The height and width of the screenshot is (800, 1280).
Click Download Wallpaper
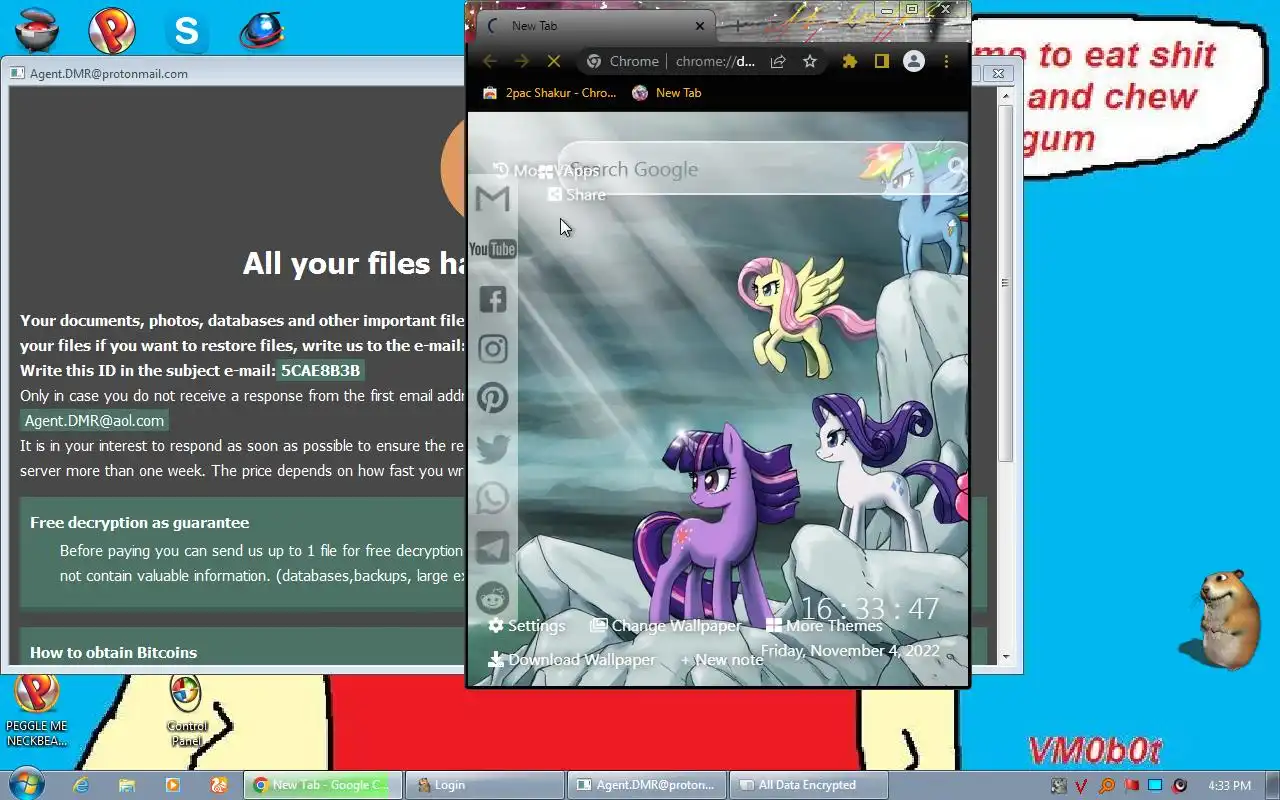click(x=572, y=660)
